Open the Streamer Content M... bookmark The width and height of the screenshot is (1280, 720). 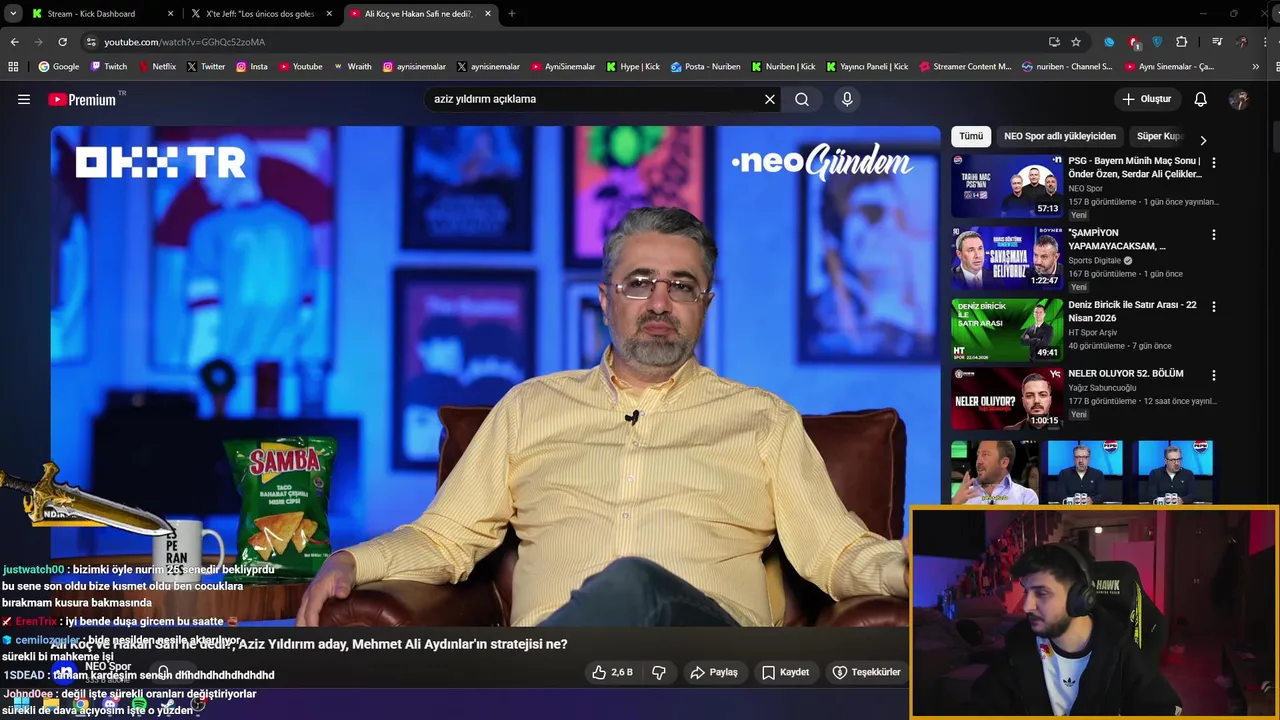pyautogui.click(x=965, y=67)
